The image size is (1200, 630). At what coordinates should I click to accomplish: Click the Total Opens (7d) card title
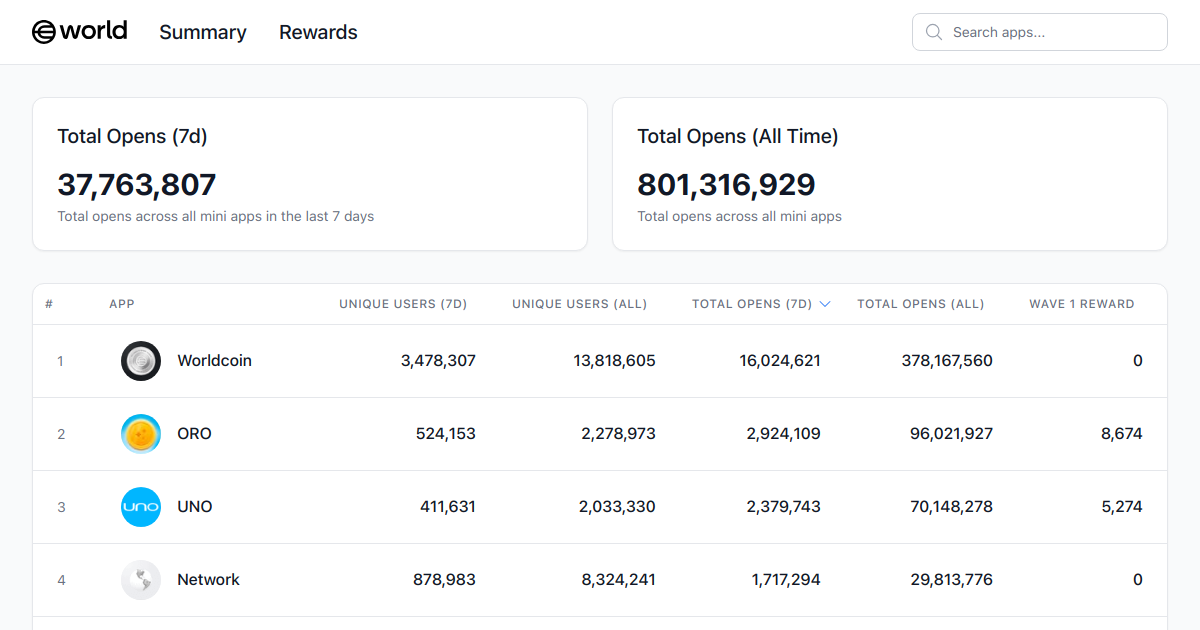pyautogui.click(x=132, y=136)
